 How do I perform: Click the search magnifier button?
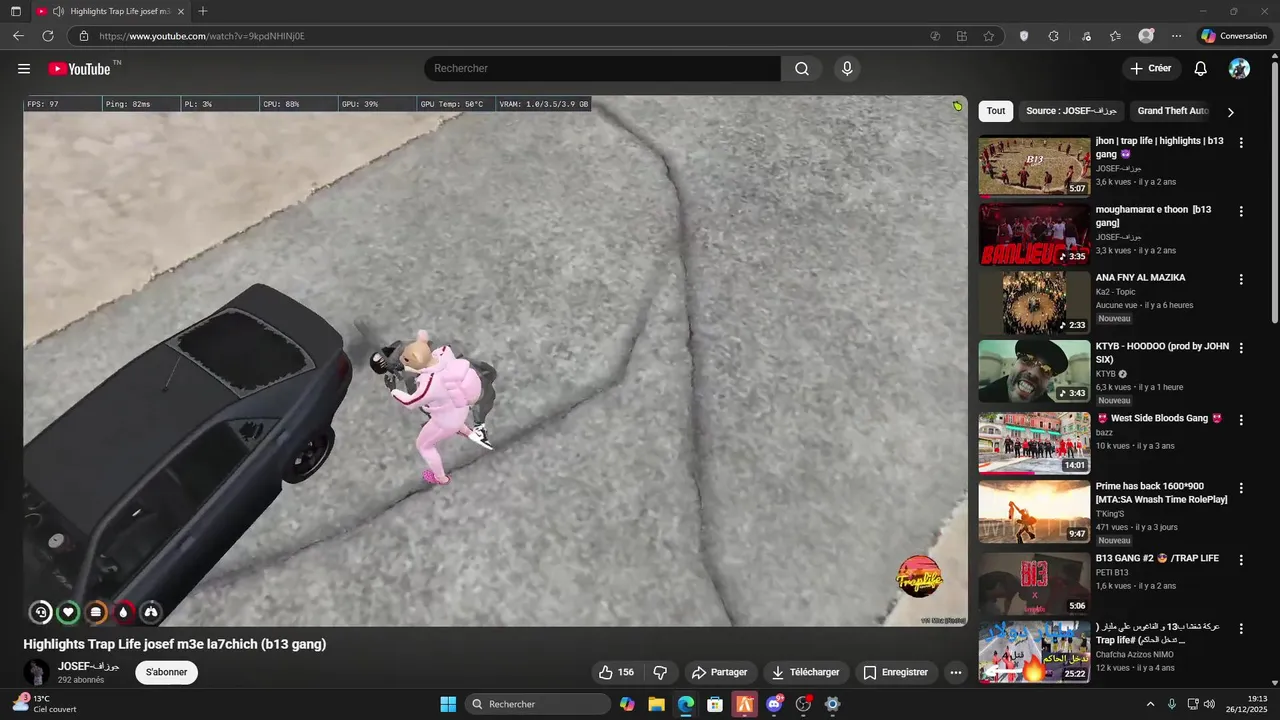click(x=802, y=69)
